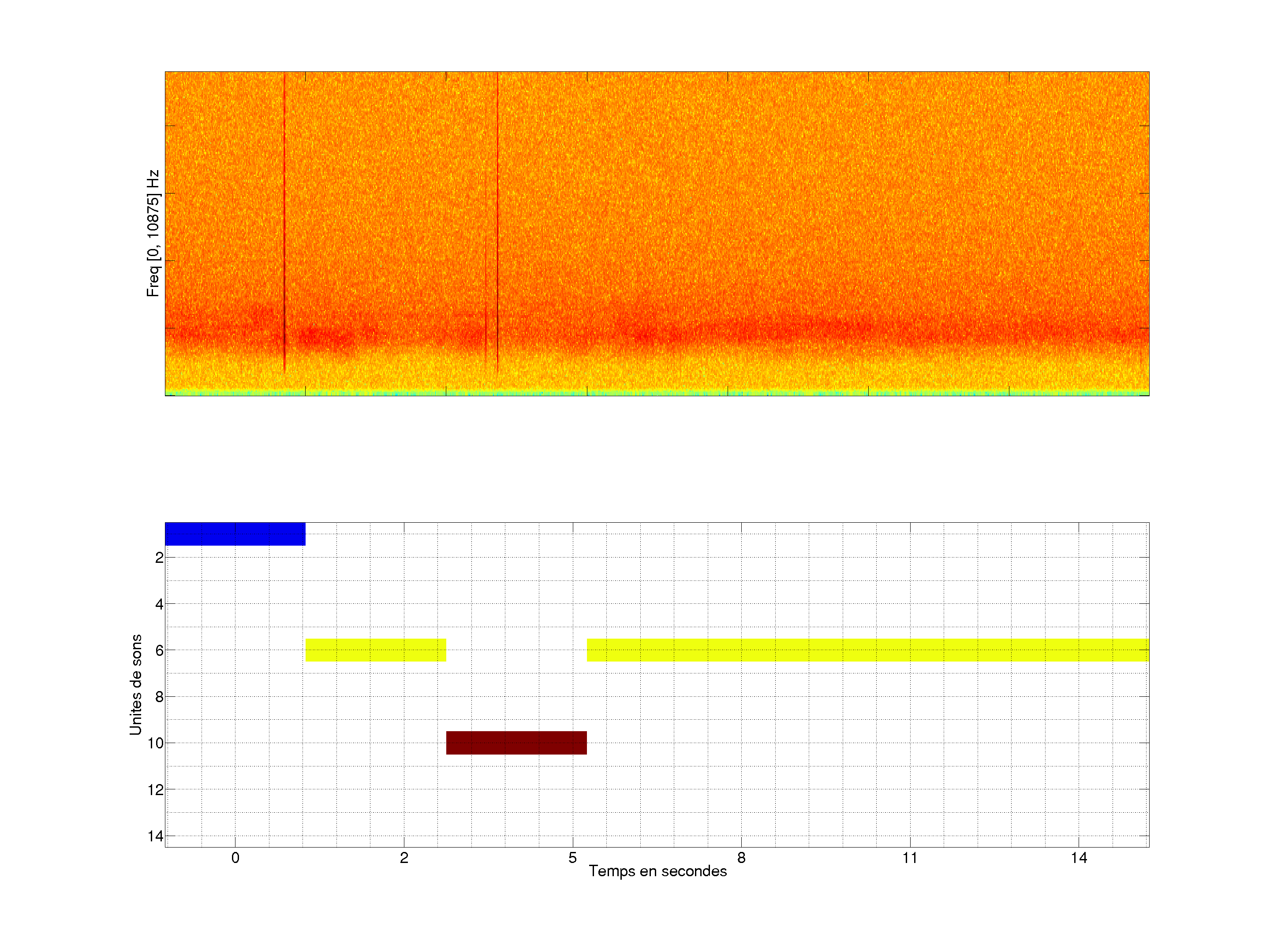
Task: Click the cyan band at spectrogram bottom
Action: pos(657,393)
